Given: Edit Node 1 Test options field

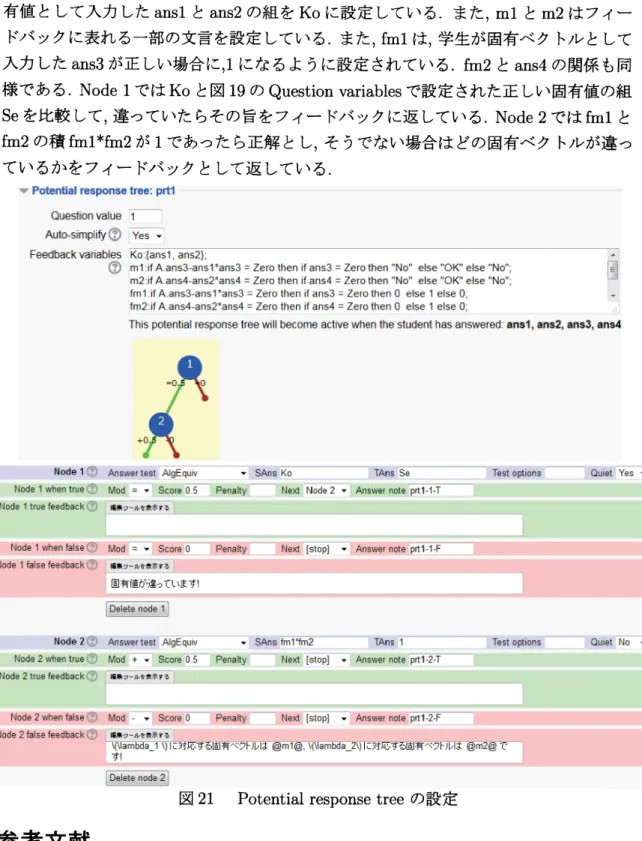Looking at the screenshot, I should coord(564,473).
